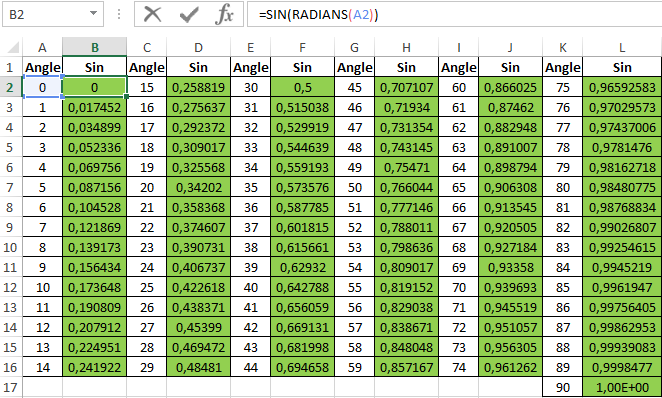Select column B header
662x398 pixels.
(x=95, y=47)
